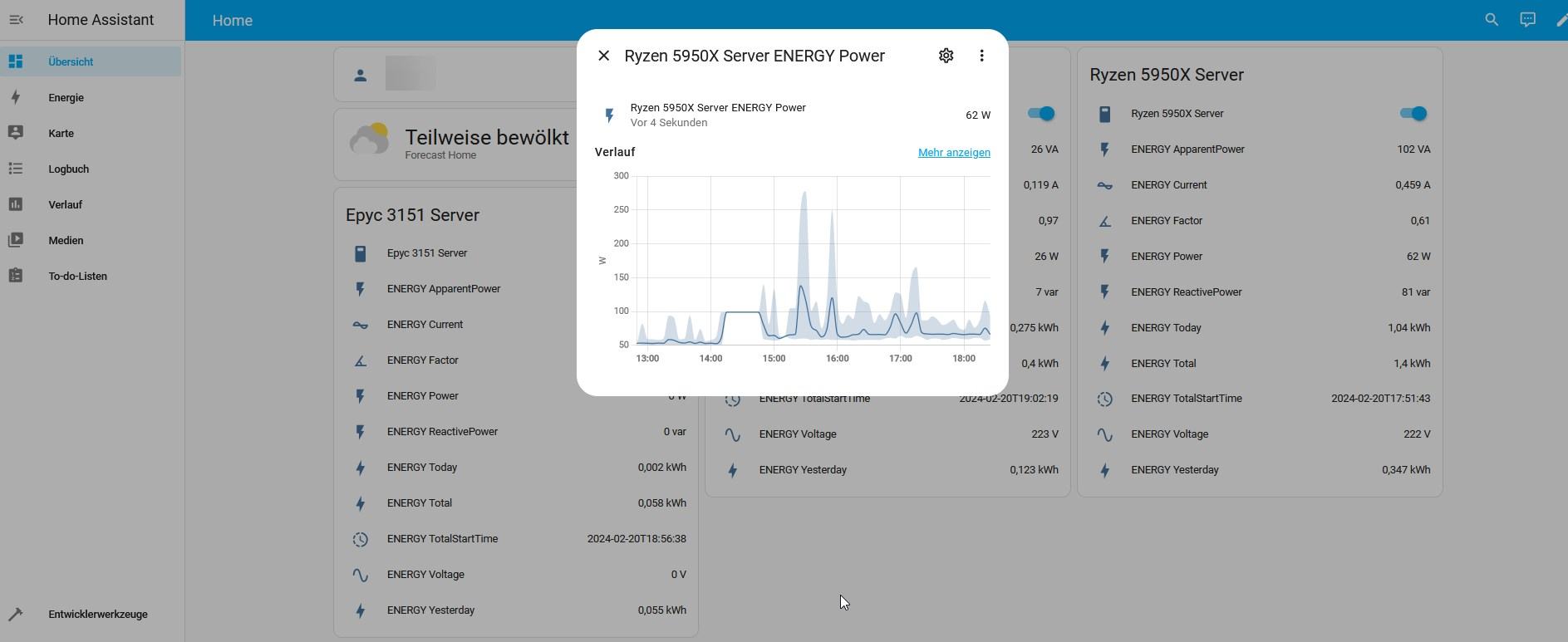Open Epyc ENERGY ReactivePower 0 var row
Image resolution: width=1568 pixels, height=642 pixels.
[x=516, y=432]
